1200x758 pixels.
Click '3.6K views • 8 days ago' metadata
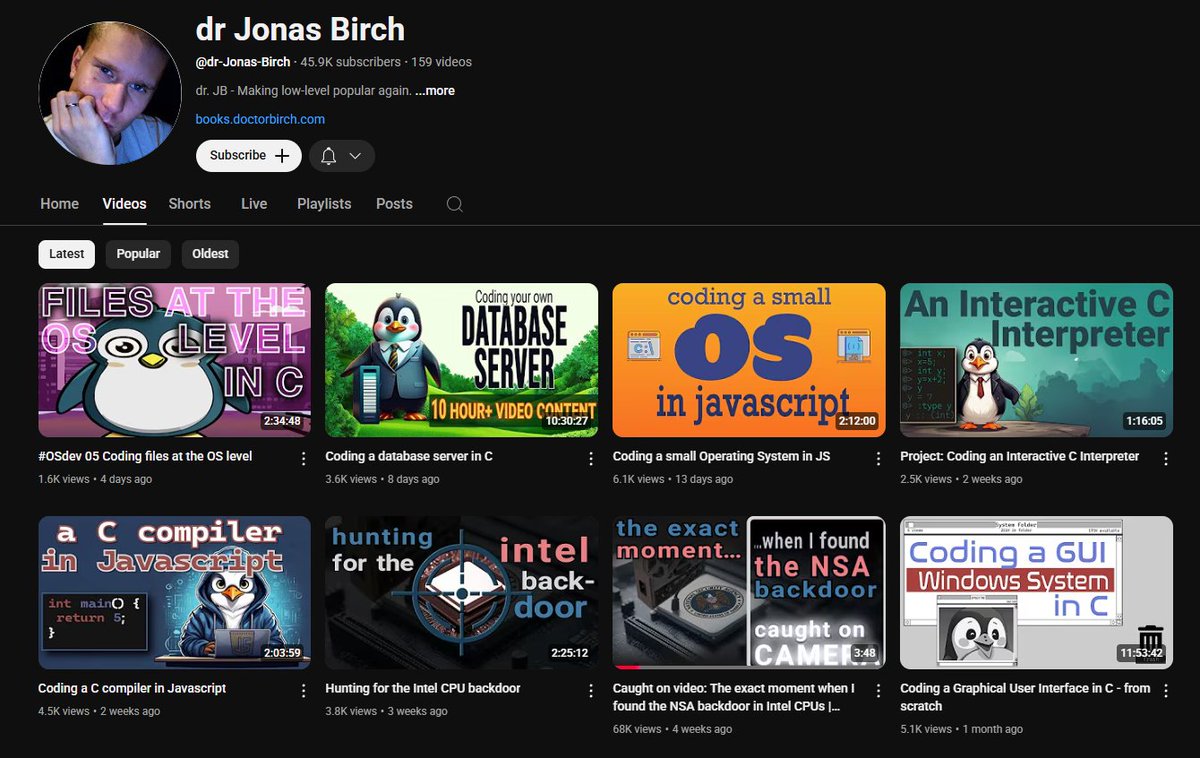coord(382,479)
